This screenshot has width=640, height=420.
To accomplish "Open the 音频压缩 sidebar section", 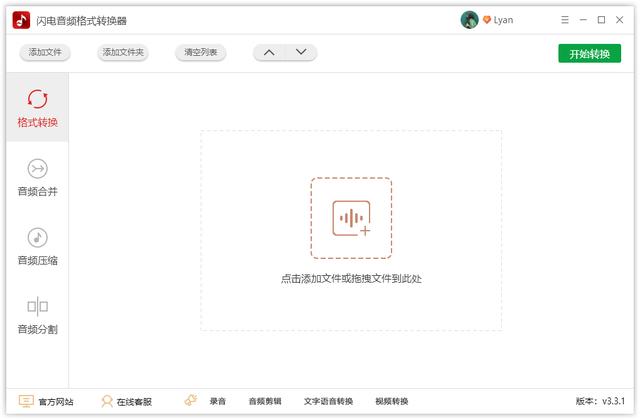I will [x=38, y=246].
